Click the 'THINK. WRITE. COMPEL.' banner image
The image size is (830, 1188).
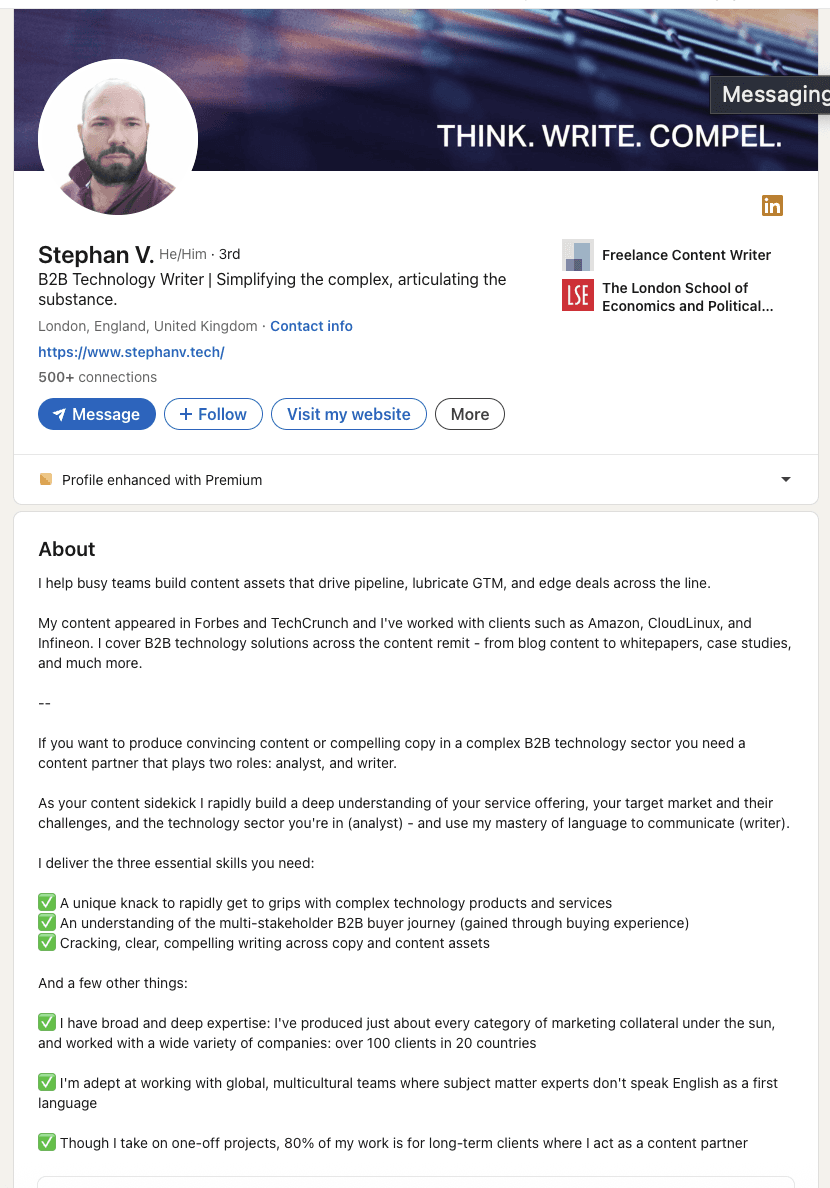610,136
